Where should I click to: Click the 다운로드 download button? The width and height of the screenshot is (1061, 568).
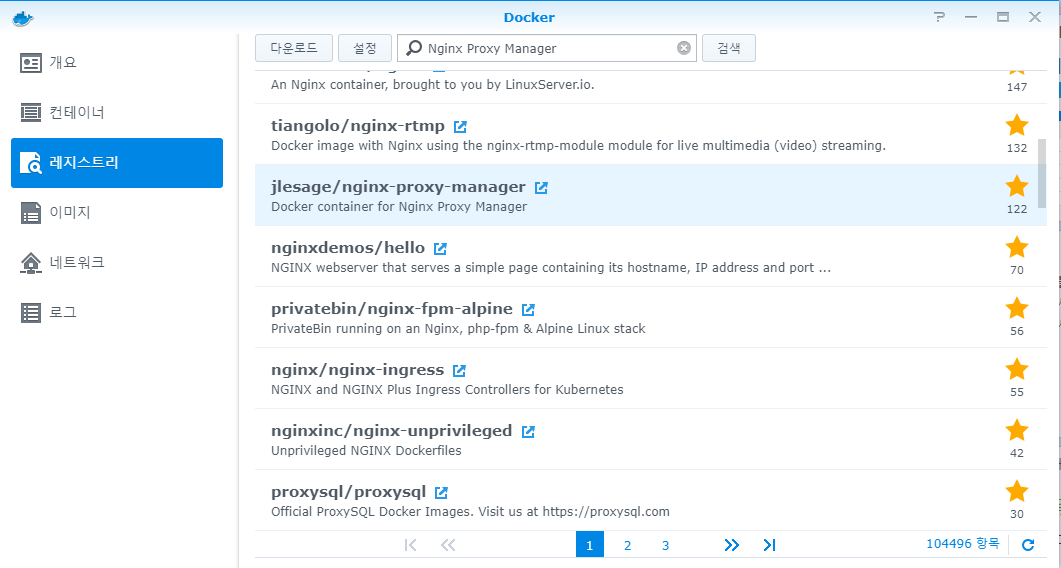tap(294, 48)
